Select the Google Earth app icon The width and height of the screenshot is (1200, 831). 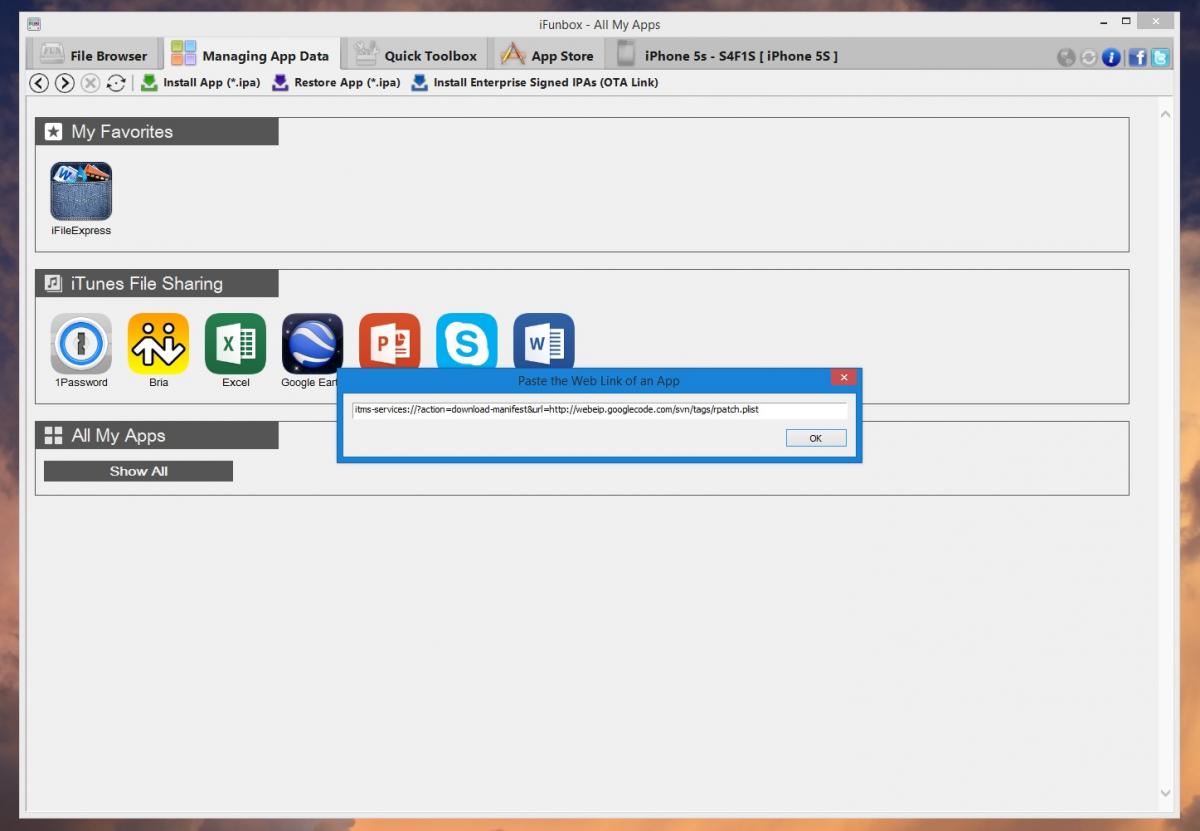pyautogui.click(x=312, y=343)
